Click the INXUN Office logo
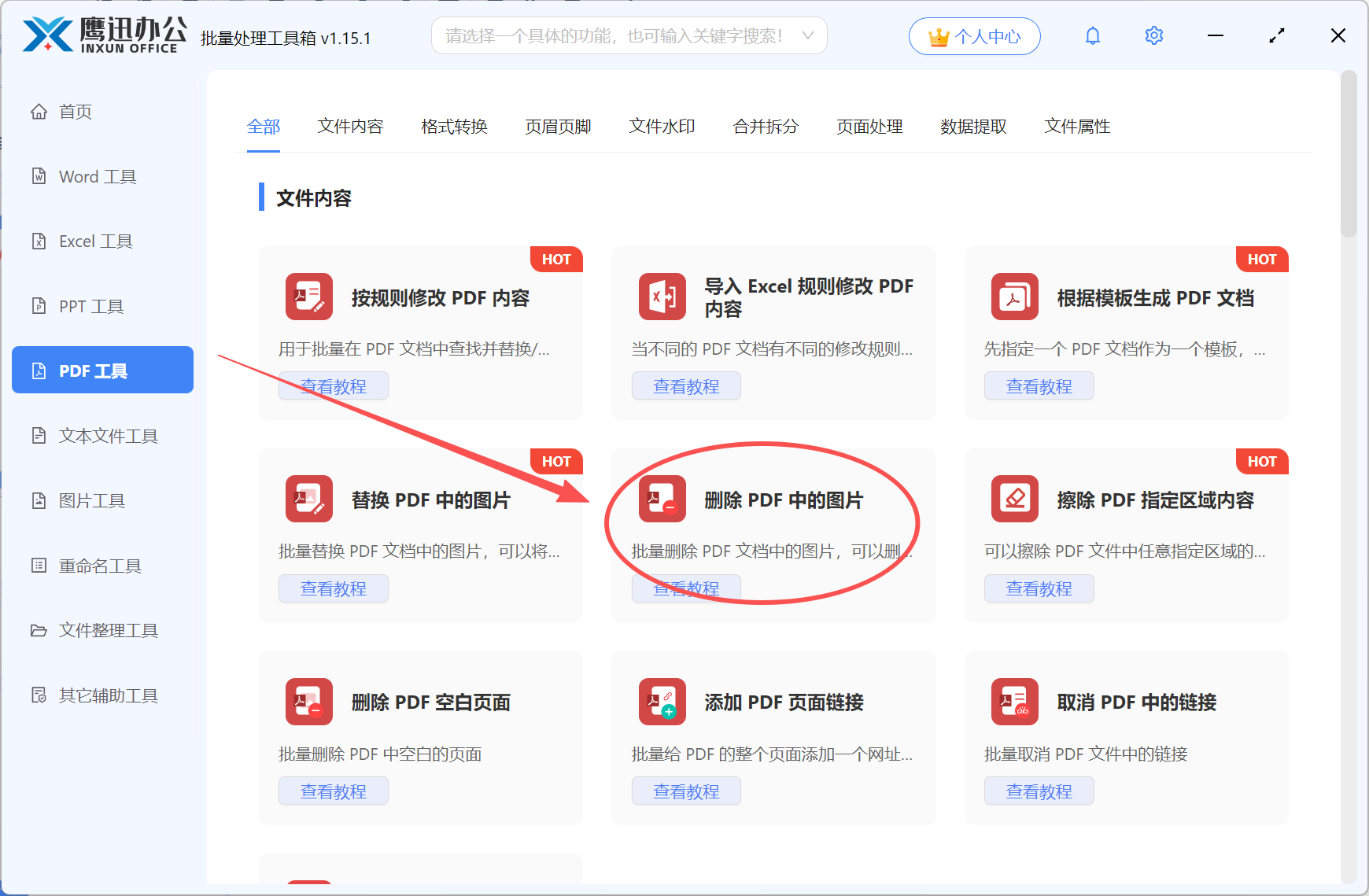 (105, 35)
